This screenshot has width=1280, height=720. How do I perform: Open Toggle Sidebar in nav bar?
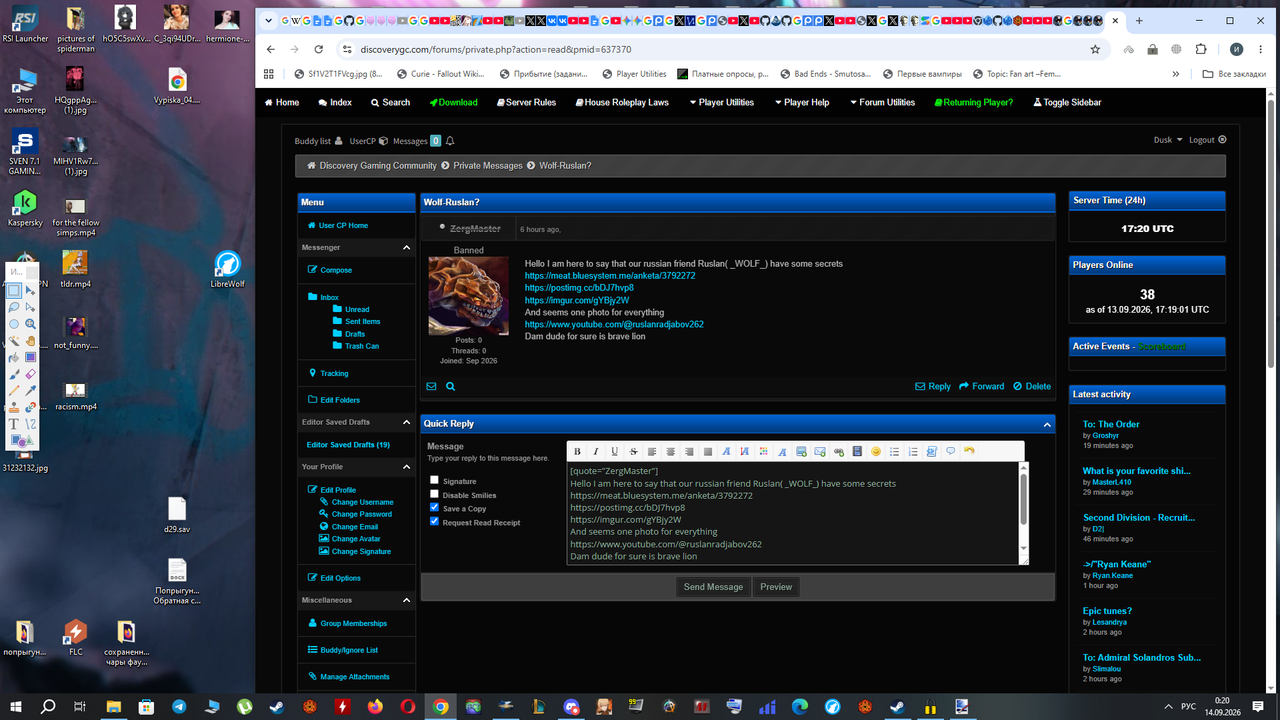[x=1067, y=102]
